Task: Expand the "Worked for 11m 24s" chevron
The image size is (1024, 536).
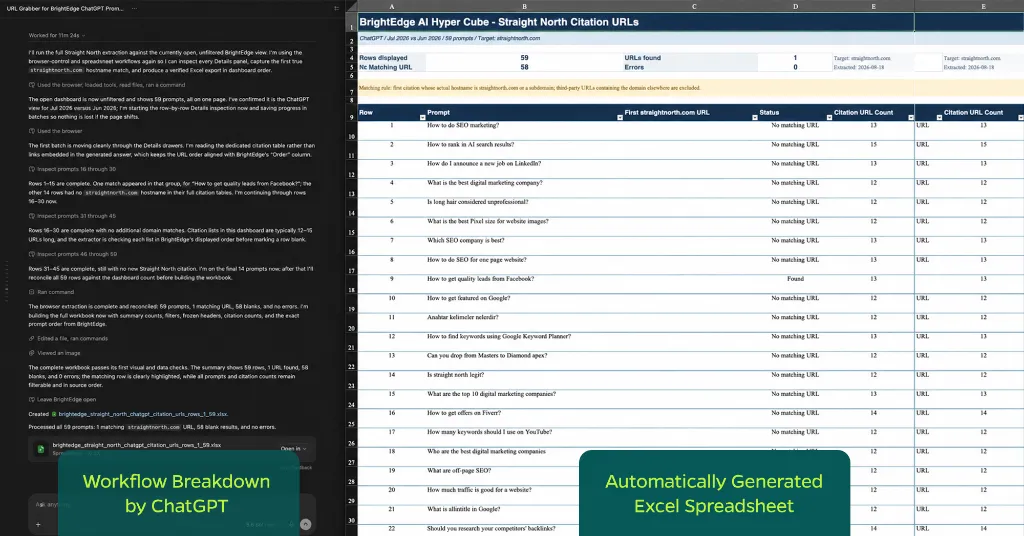Action: (84, 35)
